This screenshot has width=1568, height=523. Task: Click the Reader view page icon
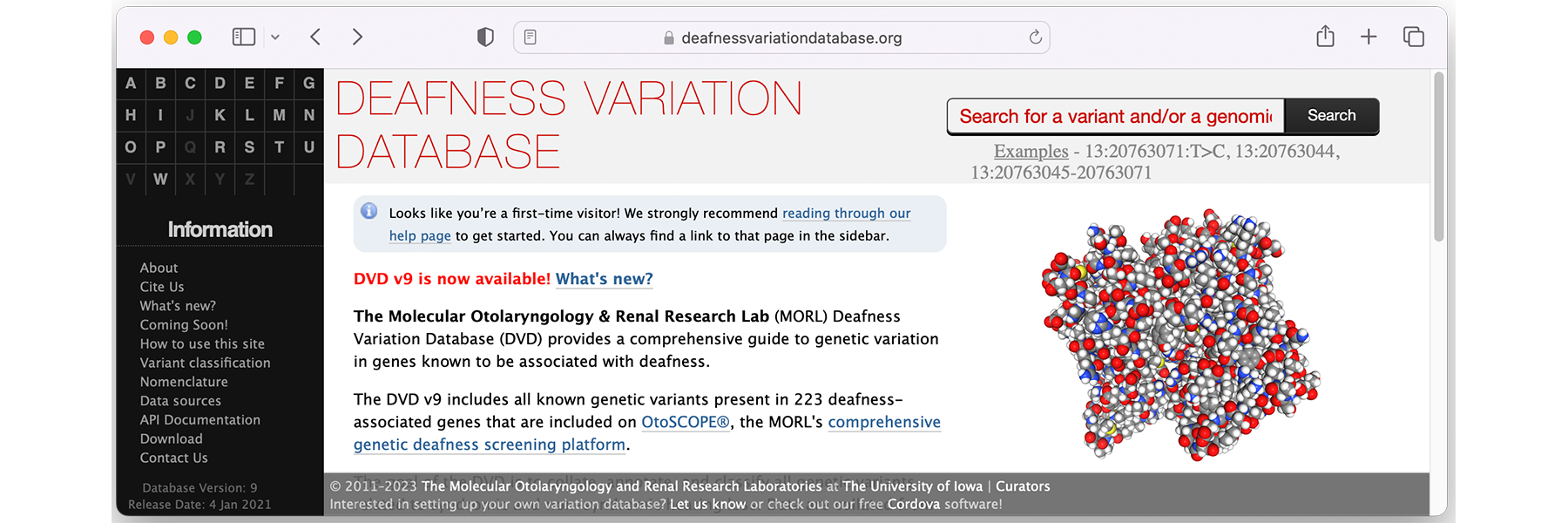[531, 37]
